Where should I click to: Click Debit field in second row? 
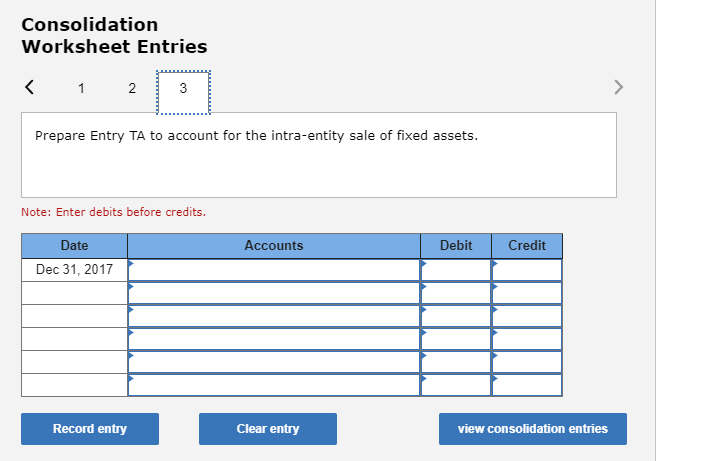tap(456, 293)
